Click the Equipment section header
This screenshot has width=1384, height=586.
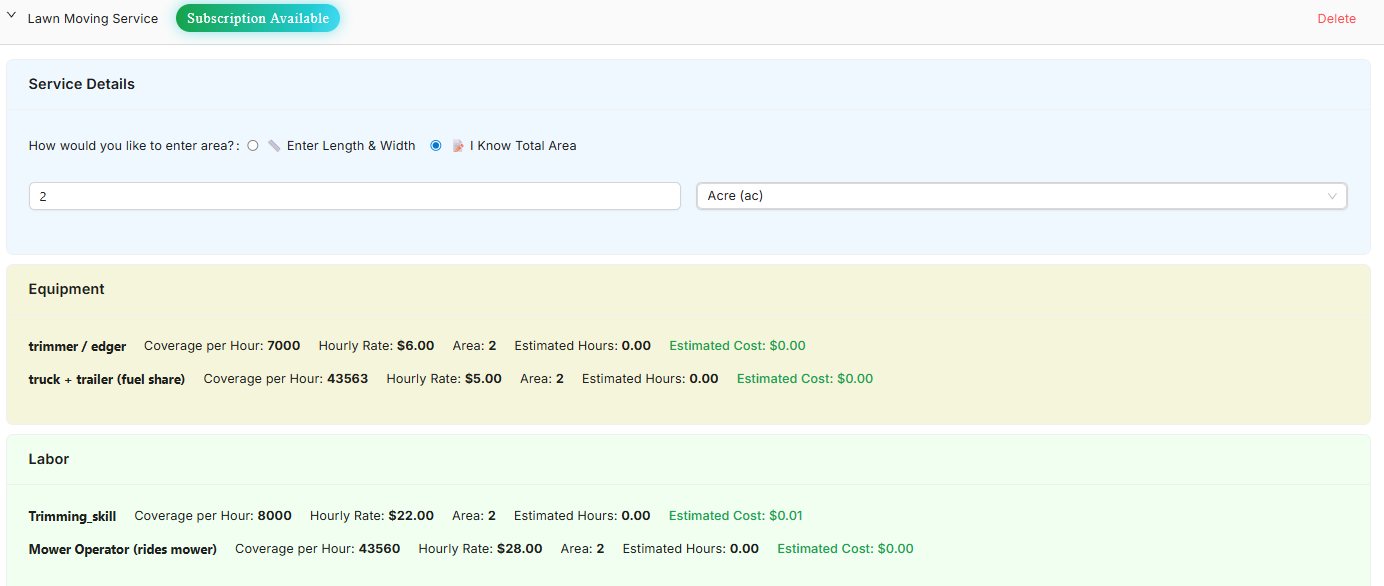click(x=67, y=289)
